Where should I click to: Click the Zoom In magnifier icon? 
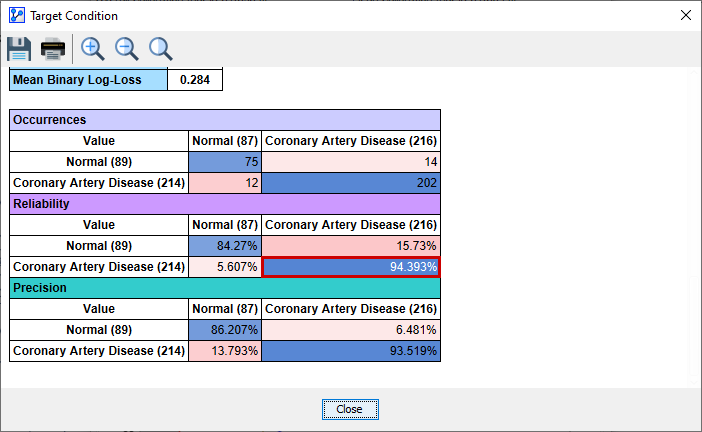(93, 49)
